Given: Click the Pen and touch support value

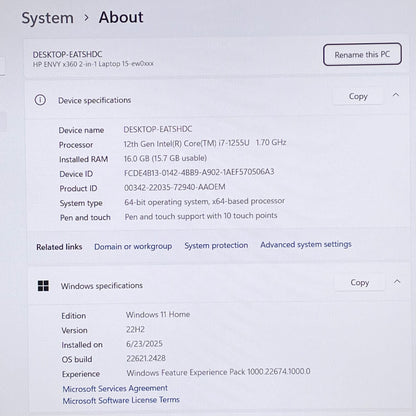Looking at the screenshot, I should tap(201, 216).
